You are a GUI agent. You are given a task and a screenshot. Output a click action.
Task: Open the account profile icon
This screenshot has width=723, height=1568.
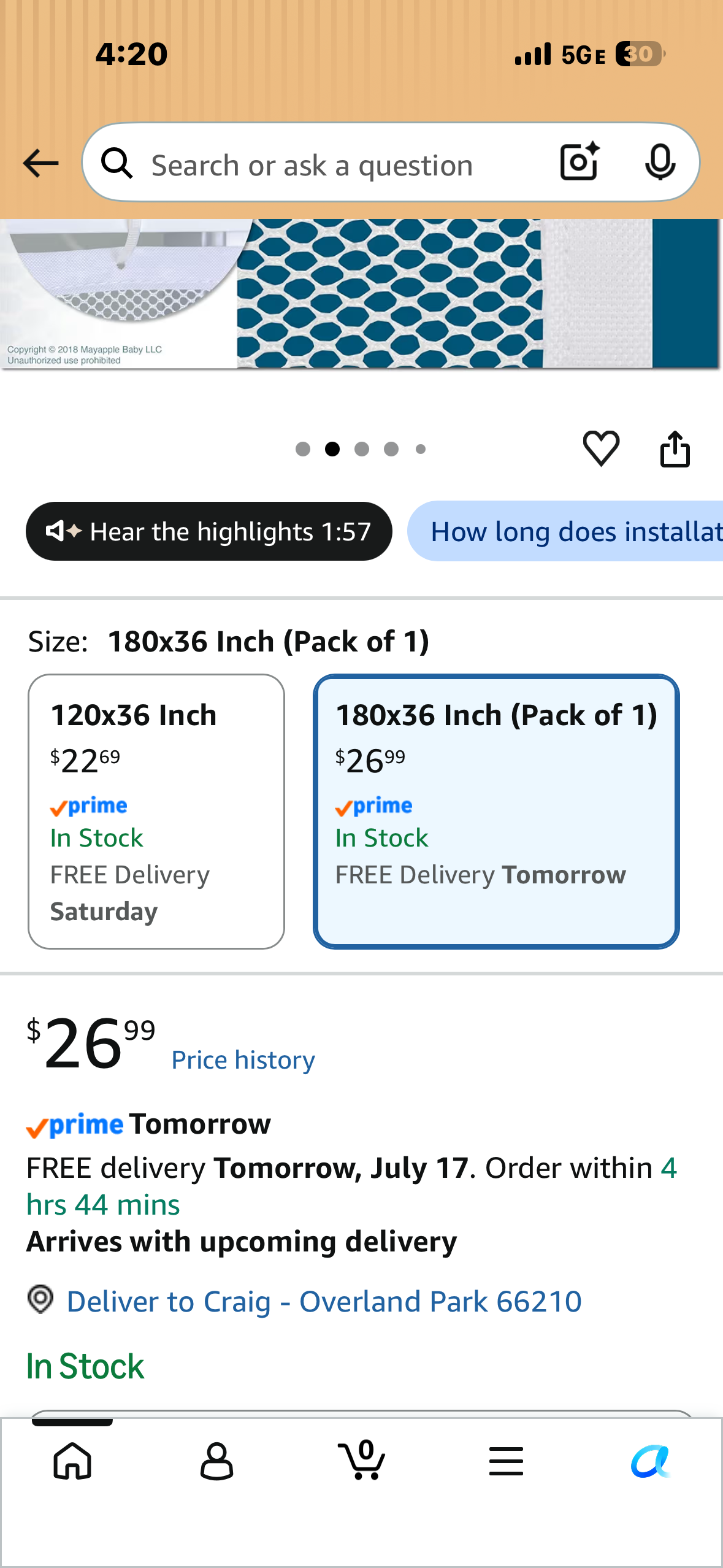pos(217,1461)
